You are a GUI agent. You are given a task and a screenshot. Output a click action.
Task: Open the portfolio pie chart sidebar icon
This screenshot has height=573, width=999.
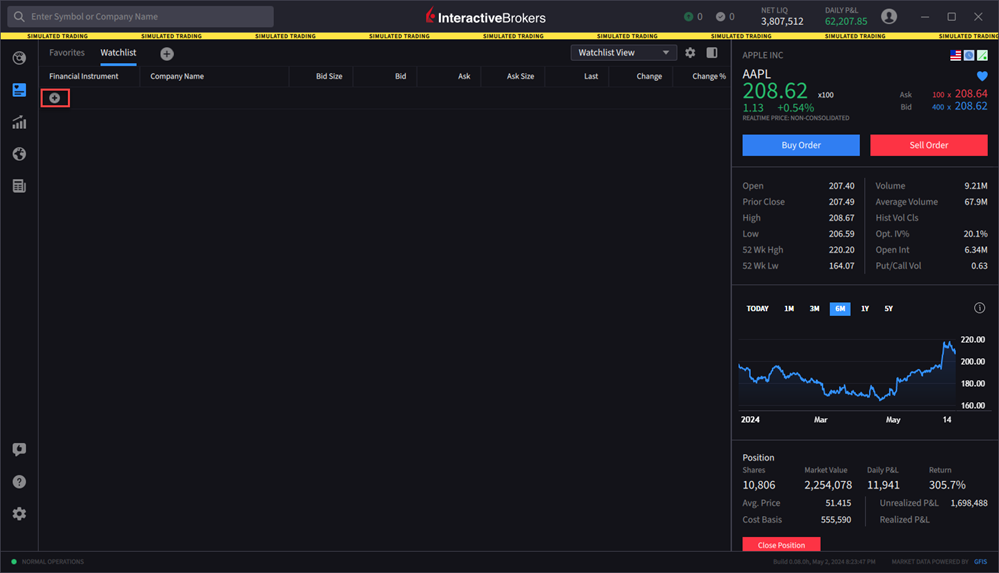[19, 58]
